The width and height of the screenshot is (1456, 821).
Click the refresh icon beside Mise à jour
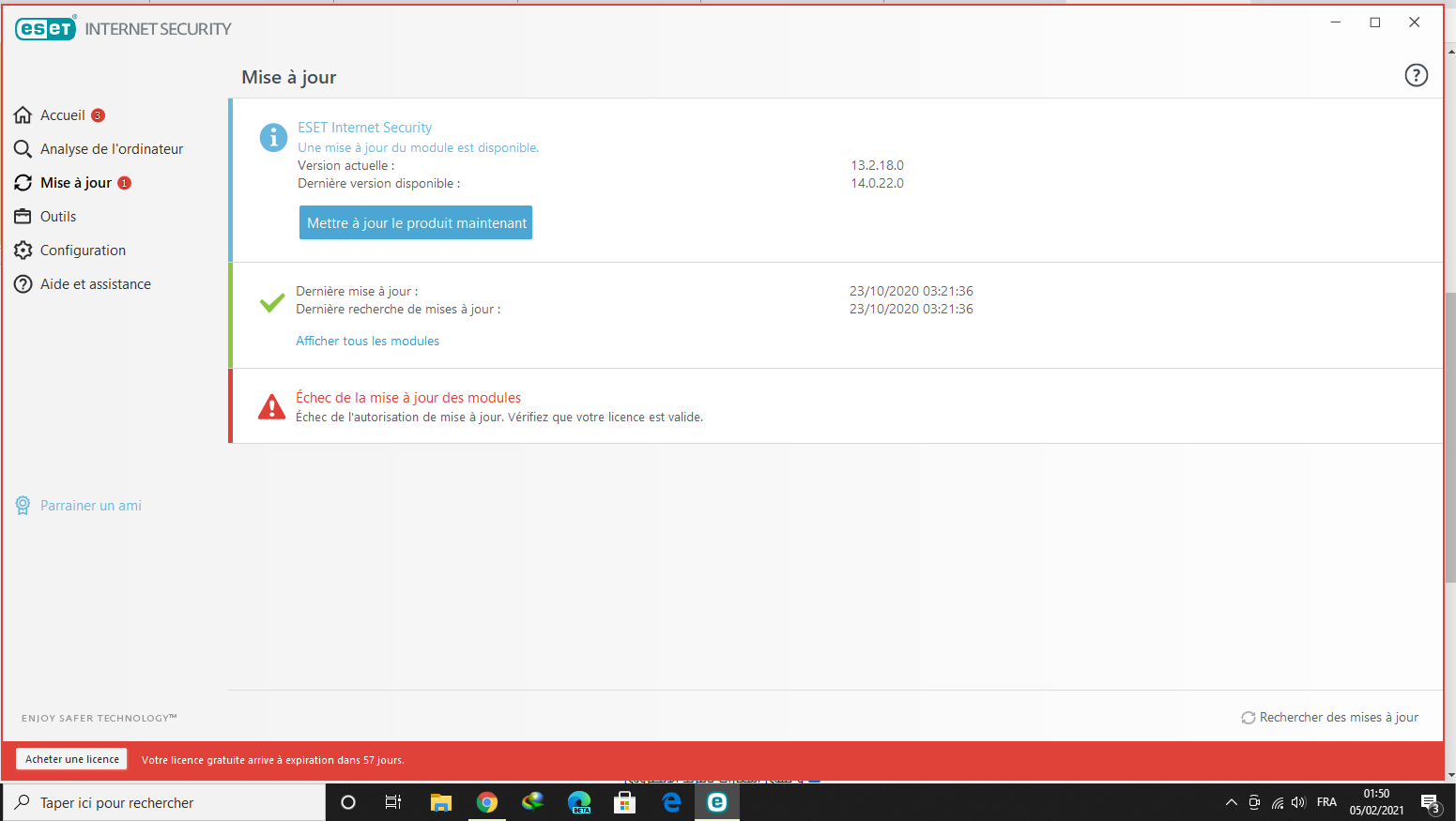23,183
